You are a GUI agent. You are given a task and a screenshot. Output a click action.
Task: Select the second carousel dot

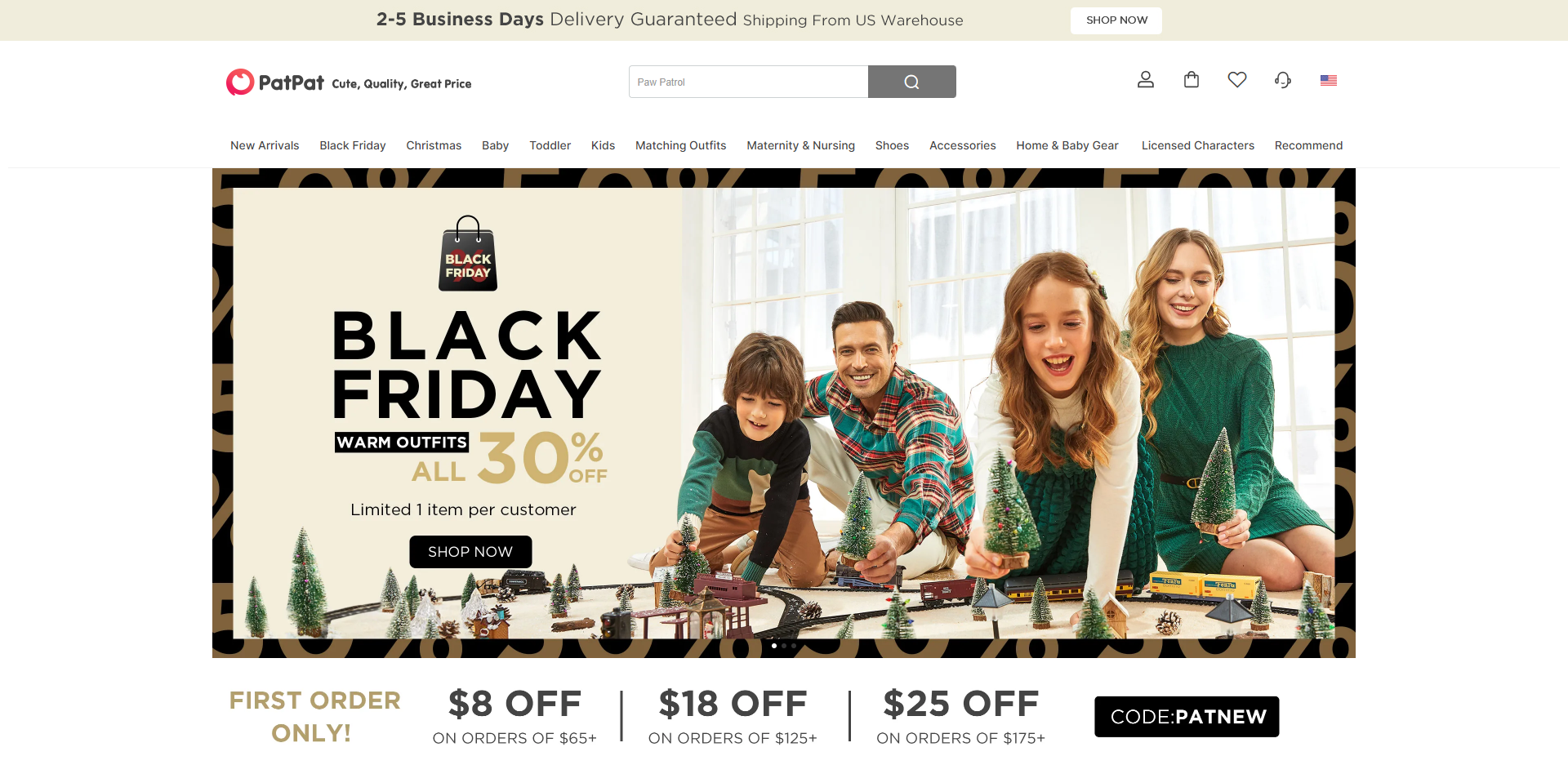point(784,646)
